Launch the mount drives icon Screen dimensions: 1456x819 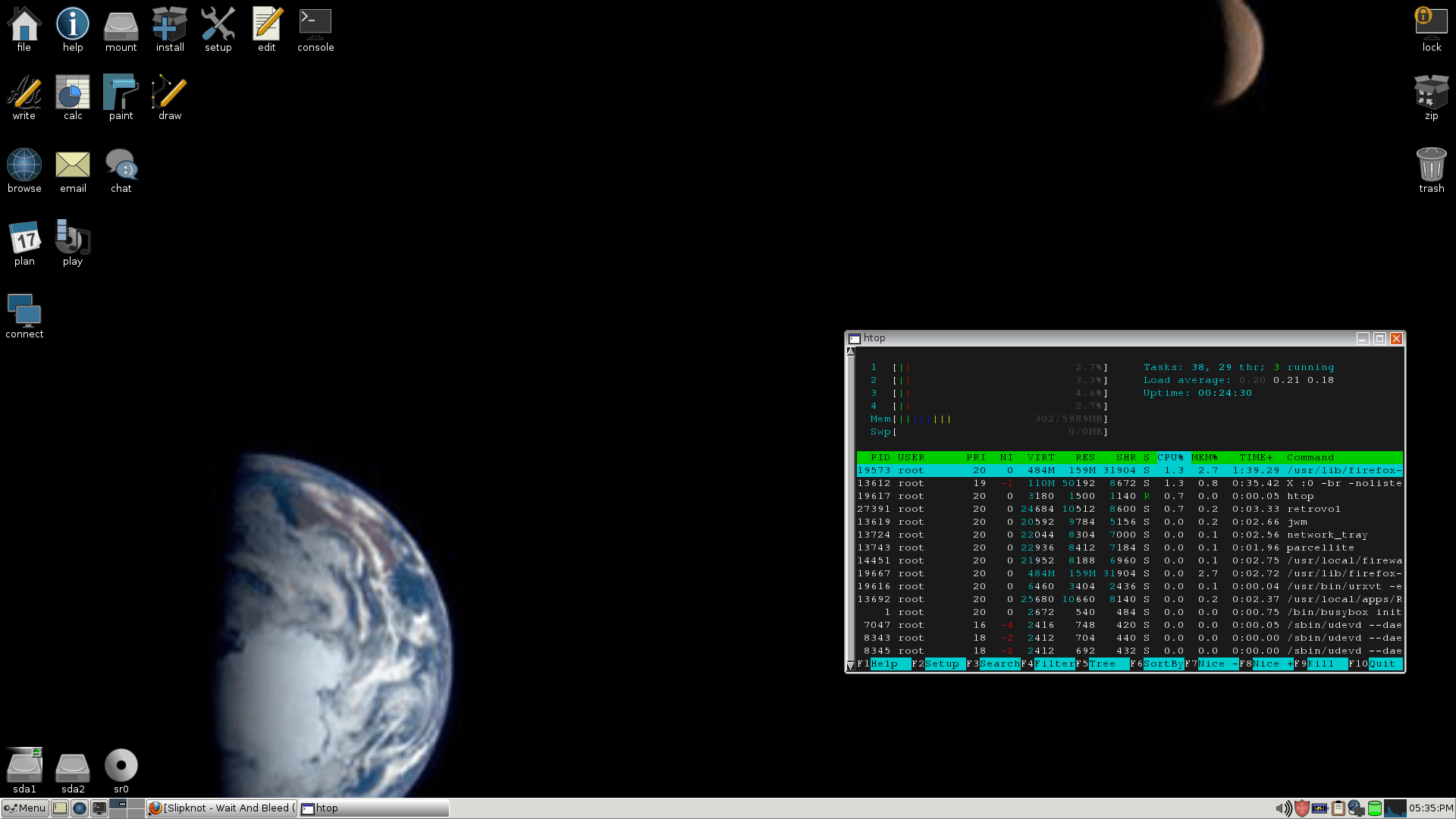click(121, 30)
